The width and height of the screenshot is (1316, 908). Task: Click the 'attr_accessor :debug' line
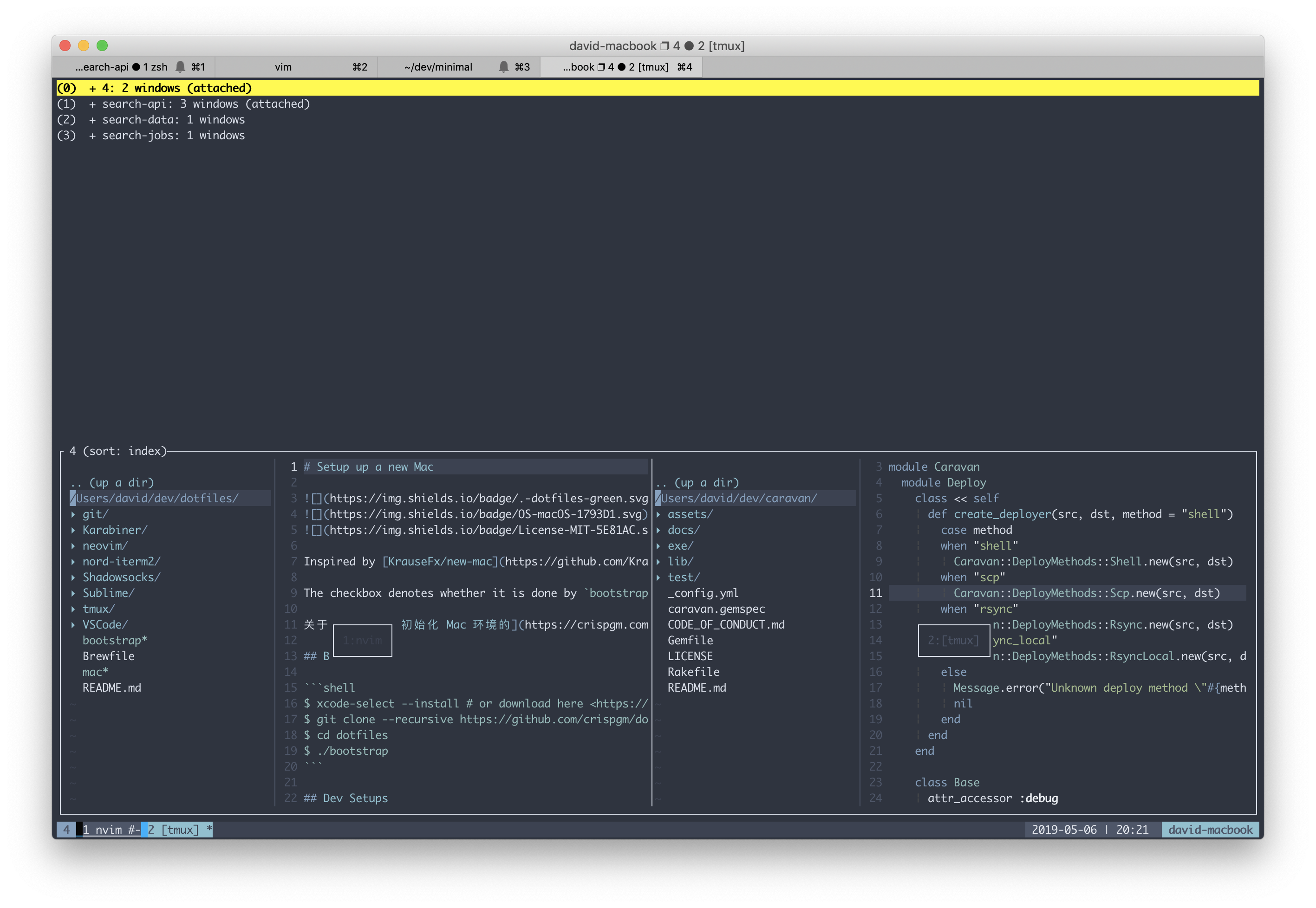(992, 799)
